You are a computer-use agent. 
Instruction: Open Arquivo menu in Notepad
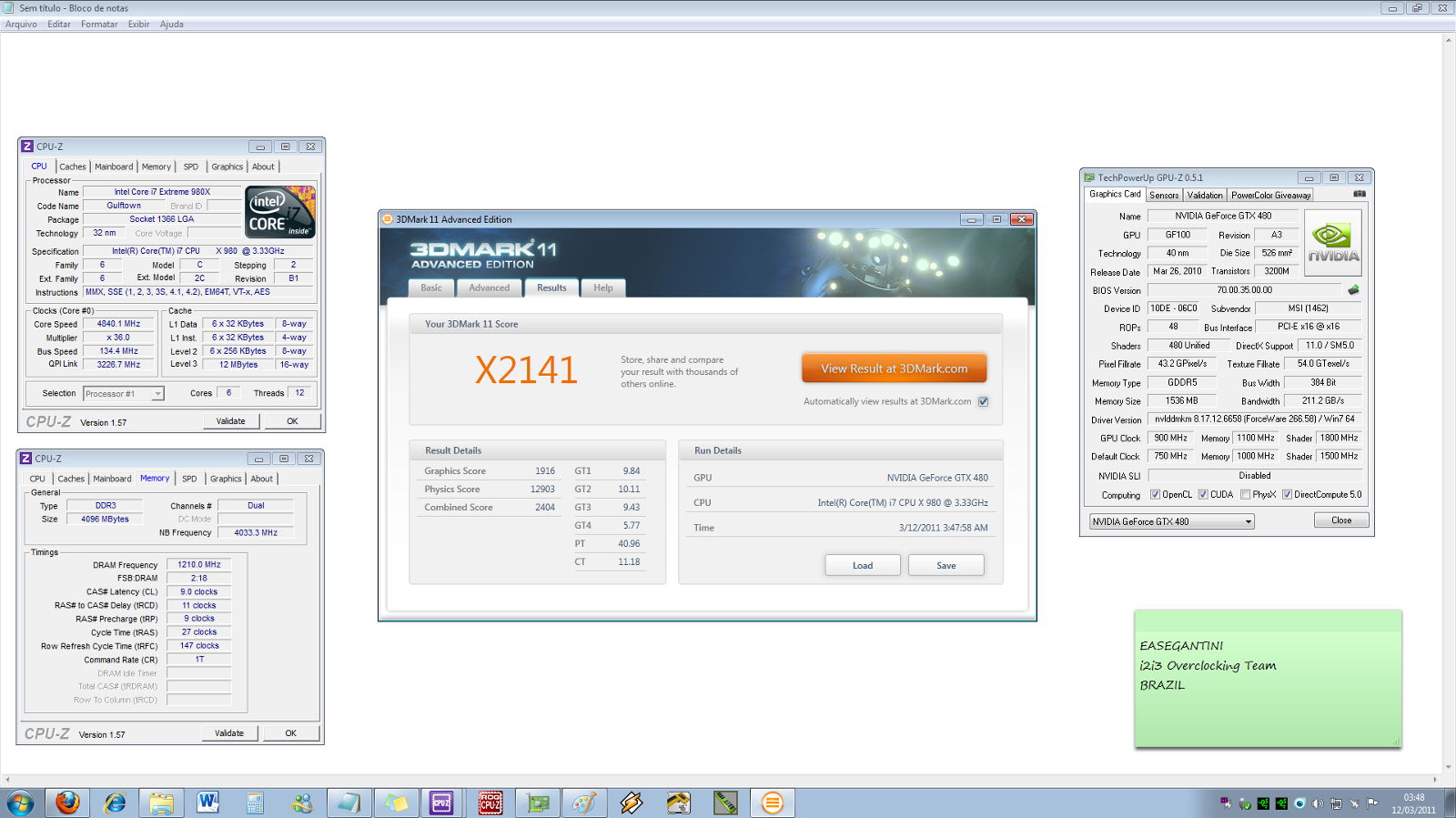[x=21, y=25]
